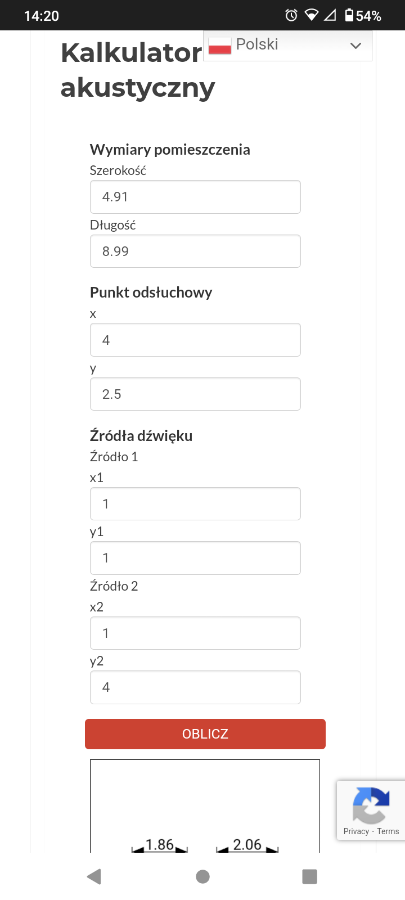Tap the Wi-Fi status icon
This screenshot has width=405, height=900.
(x=311, y=15)
